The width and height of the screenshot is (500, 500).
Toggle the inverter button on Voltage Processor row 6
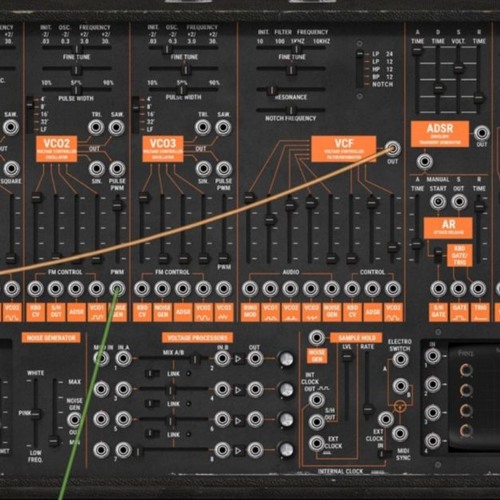[x=238, y=420]
